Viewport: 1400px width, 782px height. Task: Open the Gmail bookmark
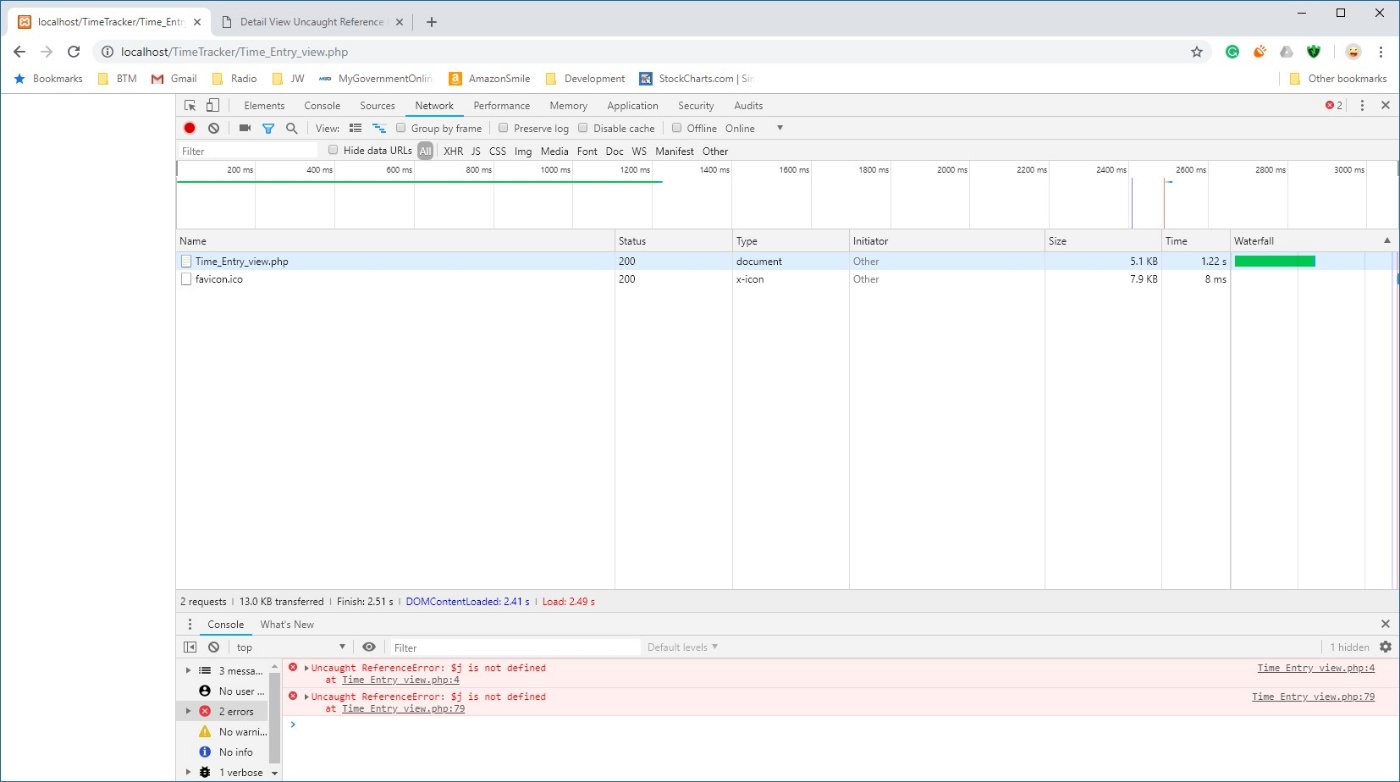click(x=173, y=78)
